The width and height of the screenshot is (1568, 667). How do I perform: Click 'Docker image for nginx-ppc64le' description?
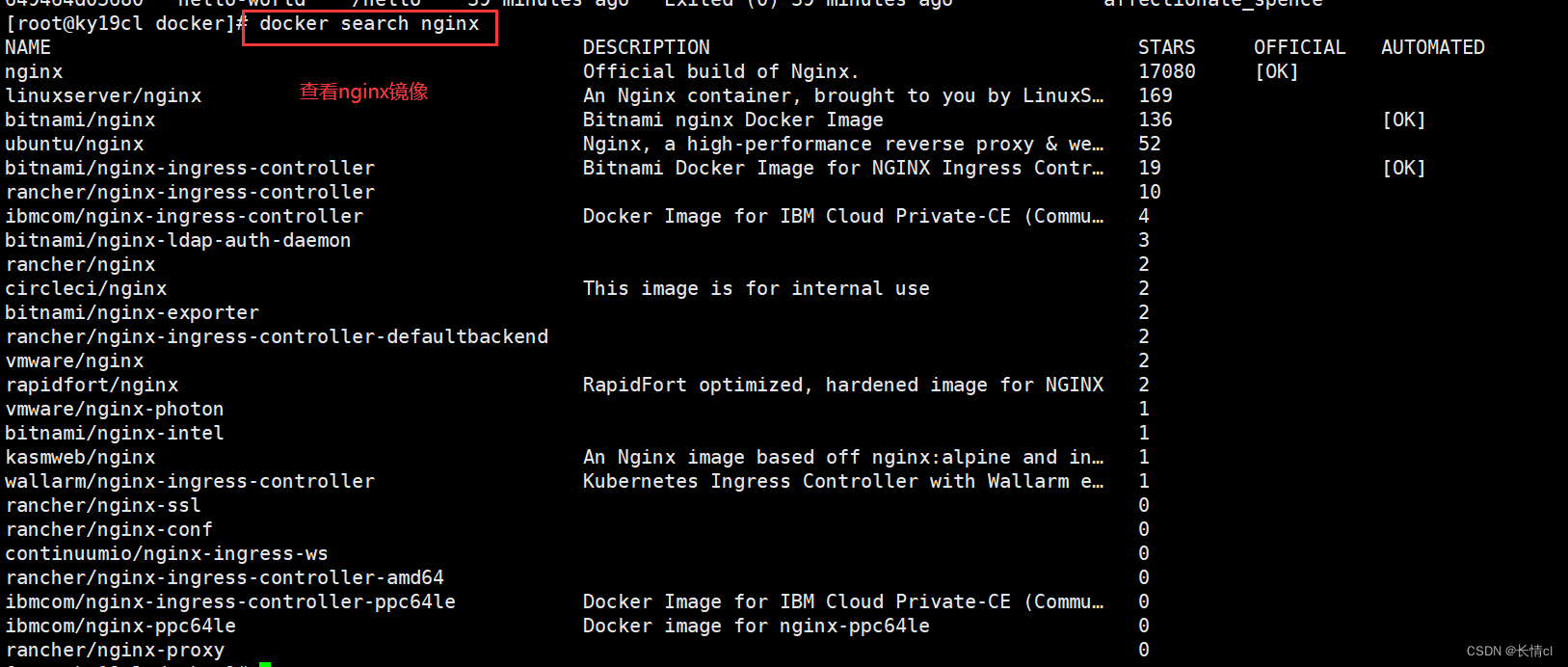[757, 626]
